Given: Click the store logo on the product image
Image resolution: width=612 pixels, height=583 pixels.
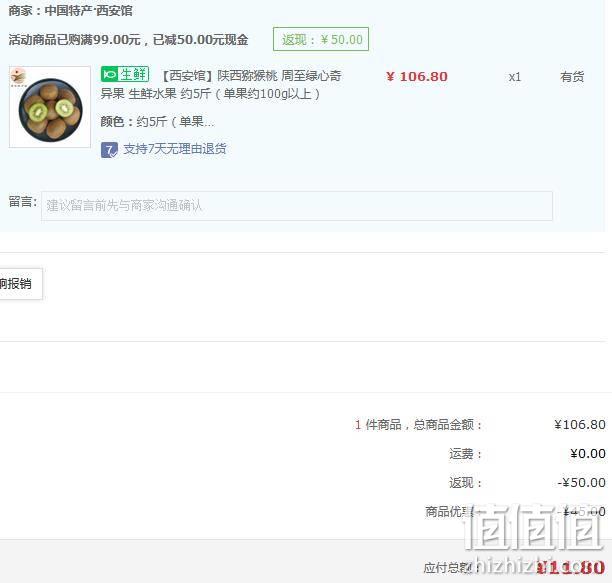Looking at the screenshot, I should click(x=18, y=76).
